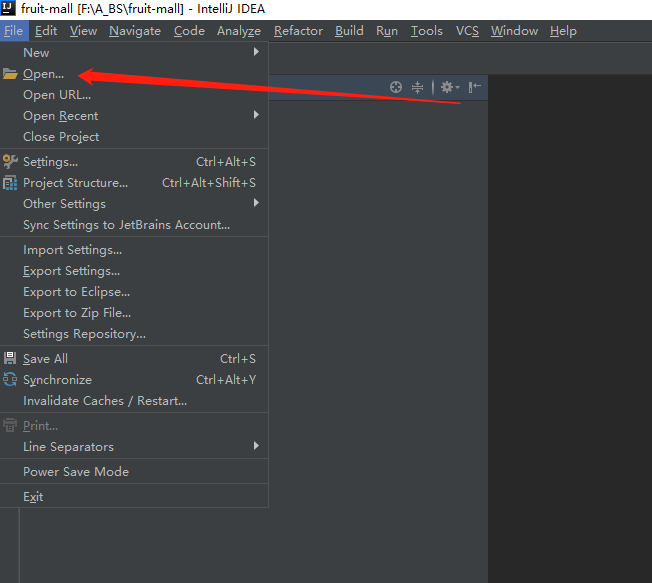
Task: Expand the Line Separators submenu arrow
Action: (256, 446)
